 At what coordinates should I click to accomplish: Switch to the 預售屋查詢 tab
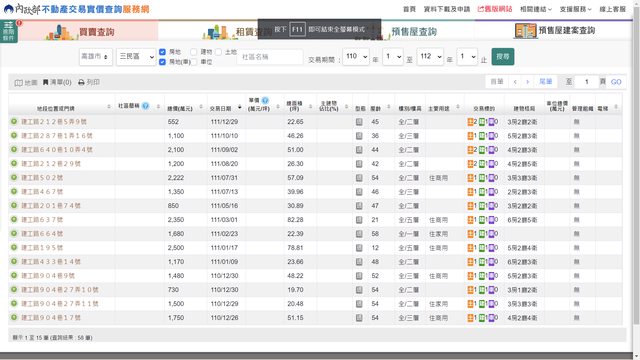pyautogui.click(x=414, y=31)
